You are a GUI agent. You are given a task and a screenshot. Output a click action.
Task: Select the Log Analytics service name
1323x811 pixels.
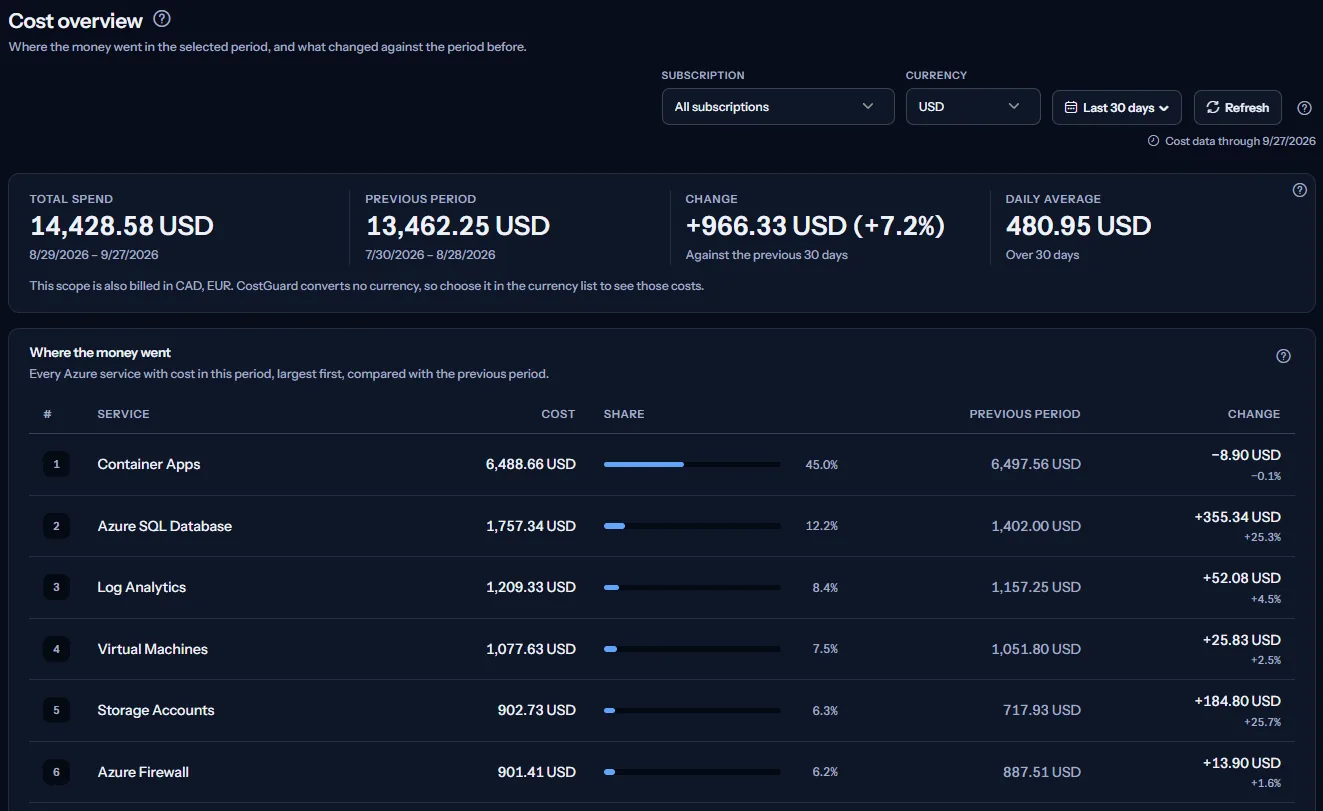point(141,587)
